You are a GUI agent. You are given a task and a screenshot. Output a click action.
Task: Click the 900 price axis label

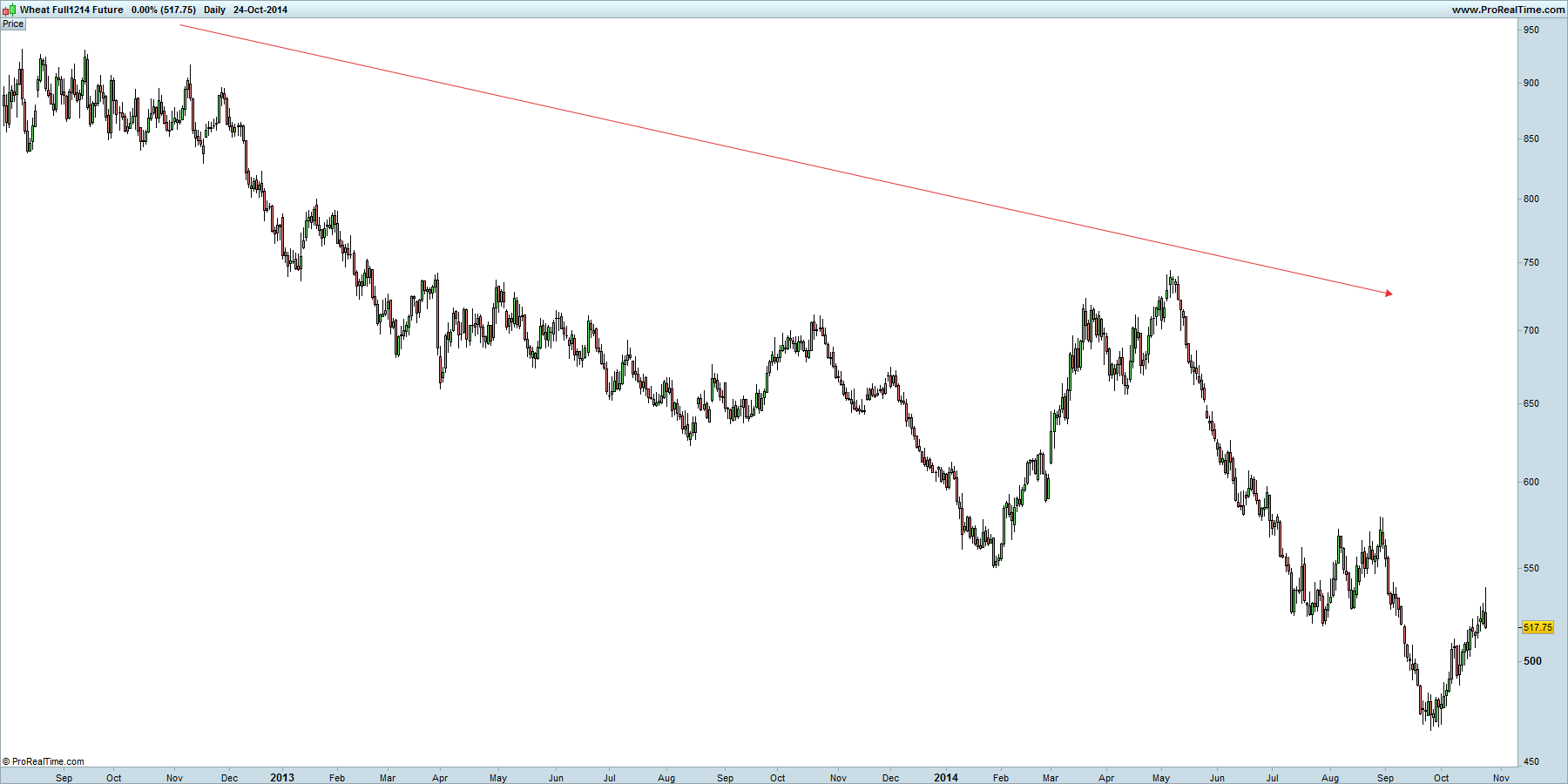point(1531,83)
